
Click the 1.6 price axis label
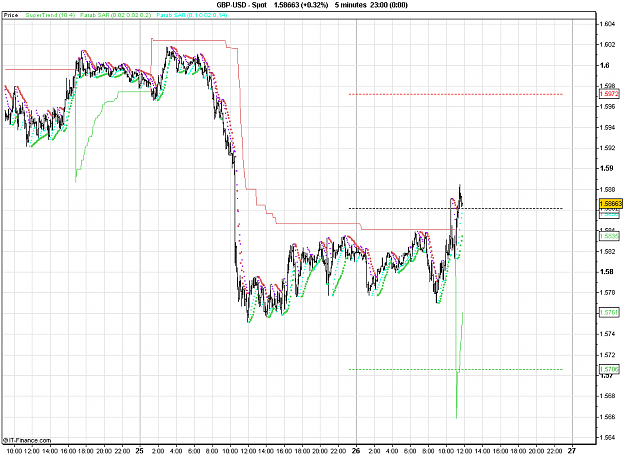(605, 65)
